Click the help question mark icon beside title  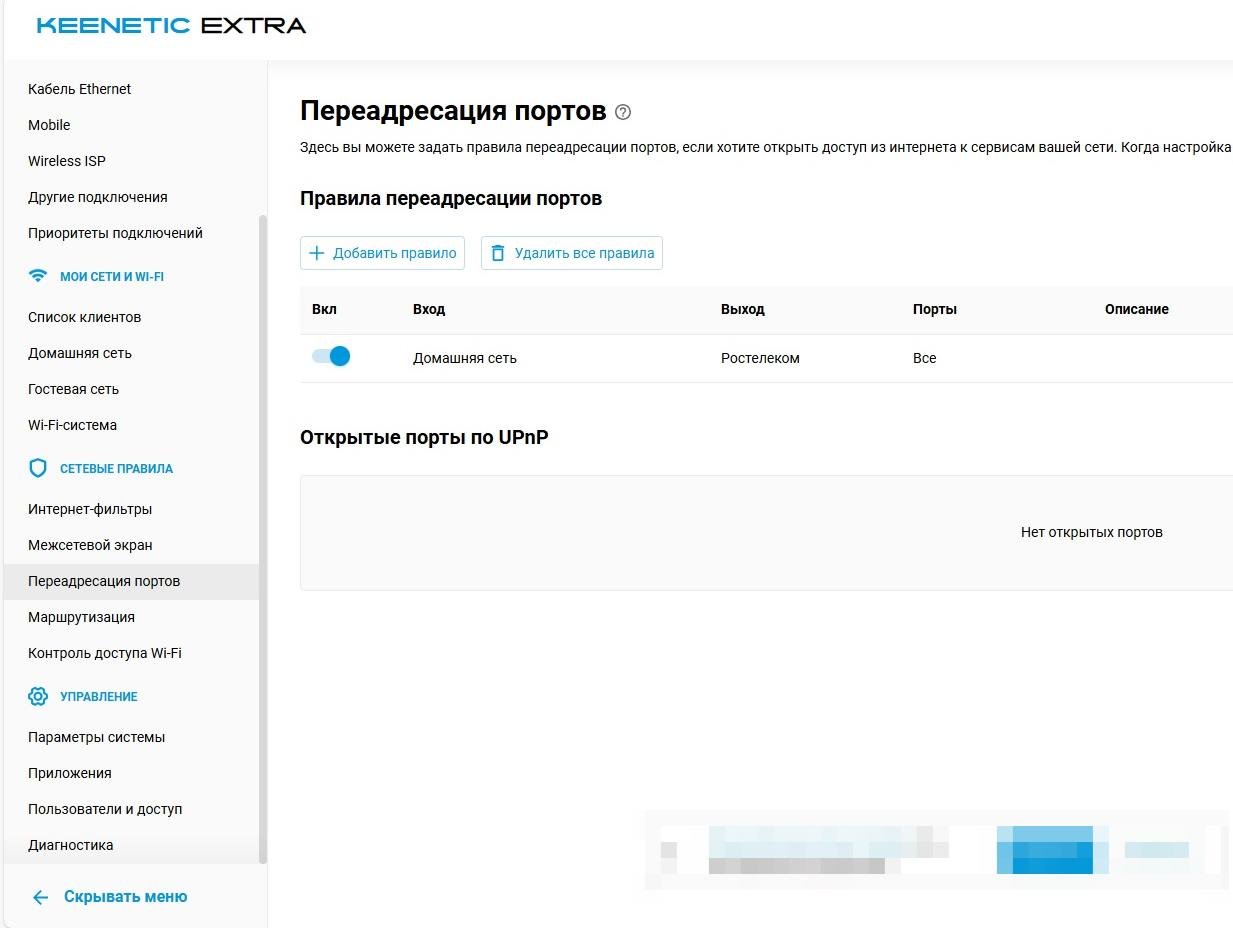pyautogui.click(x=623, y=112)
